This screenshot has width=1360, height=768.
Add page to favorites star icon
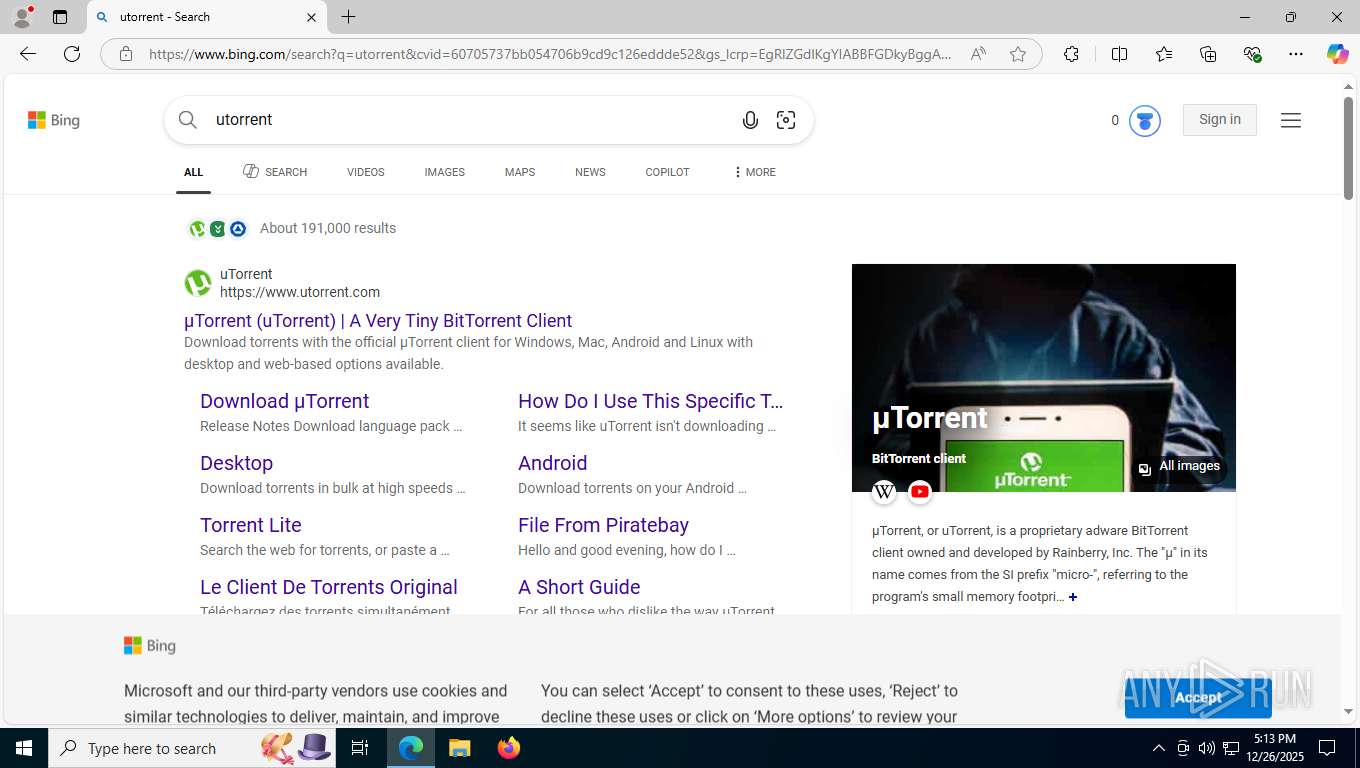tap(1018, 54)
